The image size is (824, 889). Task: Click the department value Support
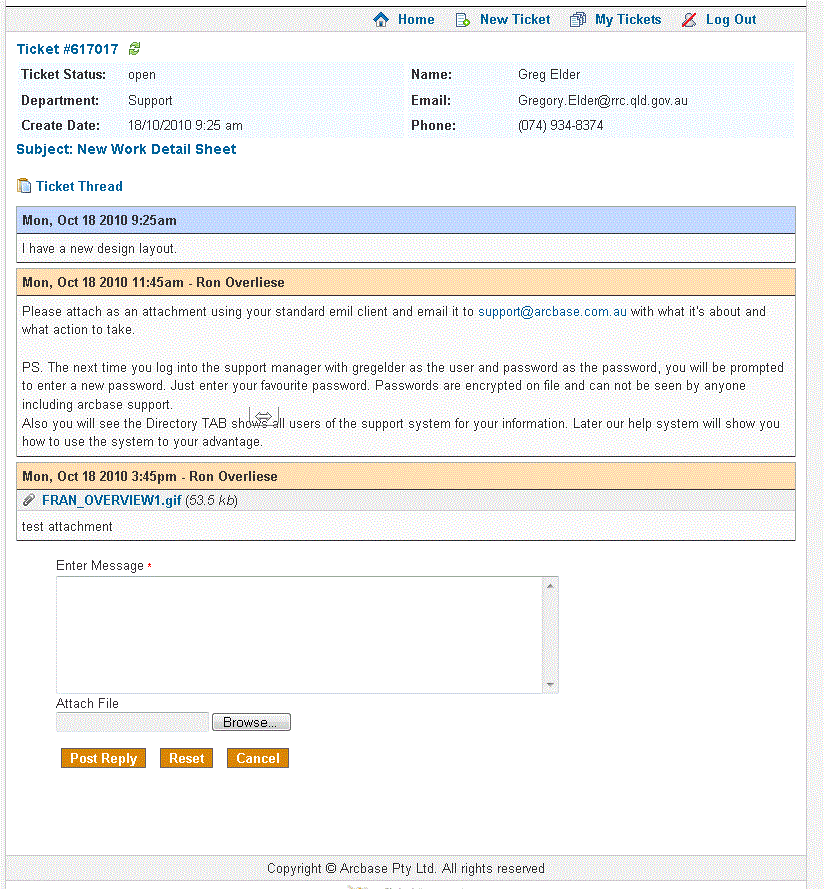coord(150,100)
